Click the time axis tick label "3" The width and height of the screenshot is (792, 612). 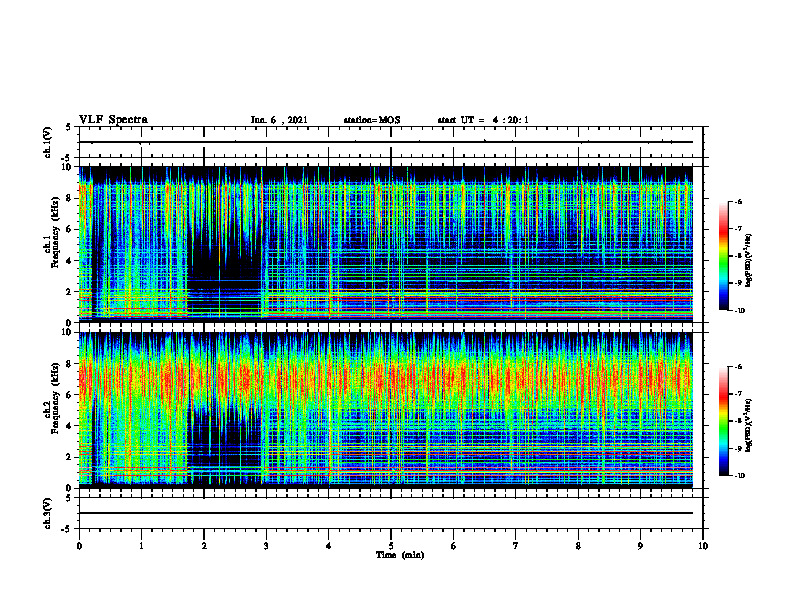click(266, 546)
